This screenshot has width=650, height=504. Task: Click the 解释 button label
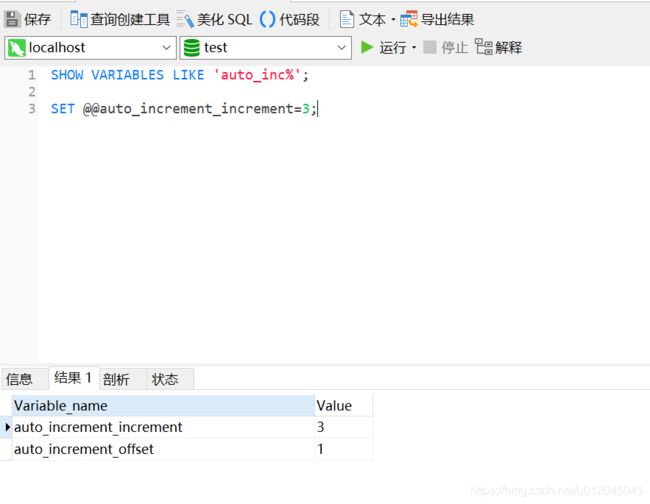509,47
